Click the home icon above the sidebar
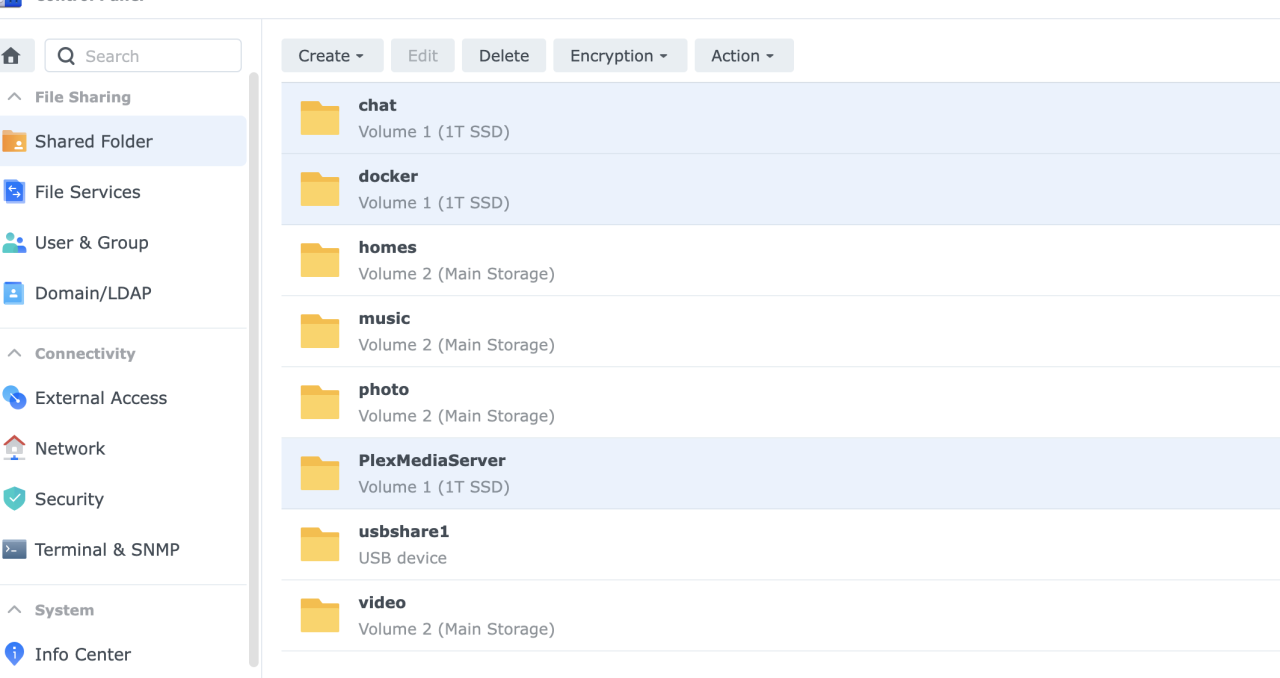 pos(10,55)
